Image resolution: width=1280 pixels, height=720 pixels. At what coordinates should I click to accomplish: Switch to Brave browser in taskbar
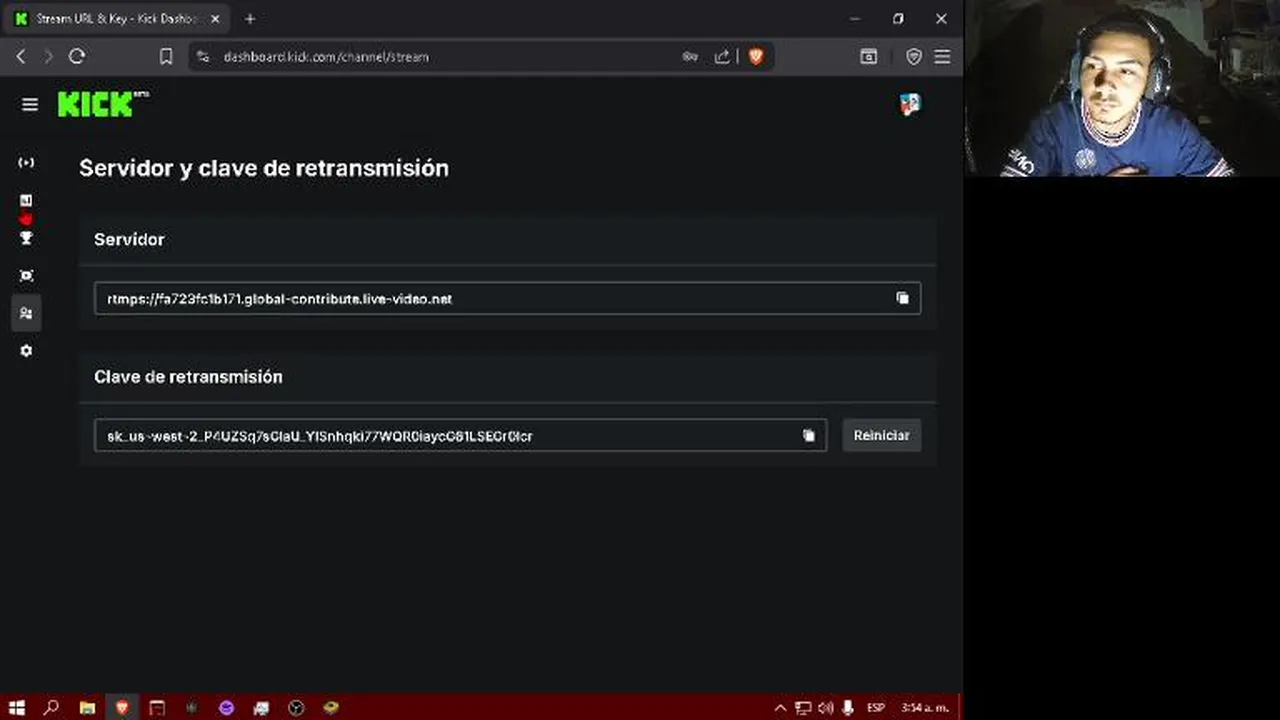[122, 708]
